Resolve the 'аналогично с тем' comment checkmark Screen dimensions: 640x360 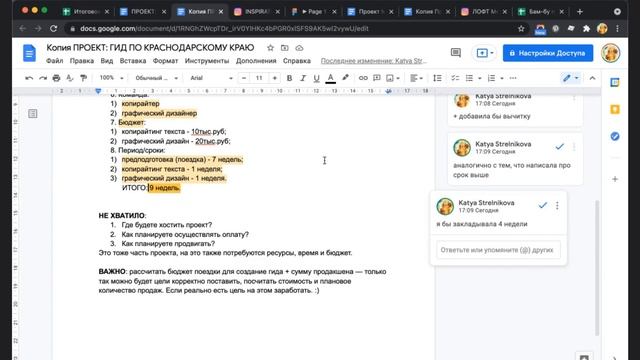(x=560, y=147)
